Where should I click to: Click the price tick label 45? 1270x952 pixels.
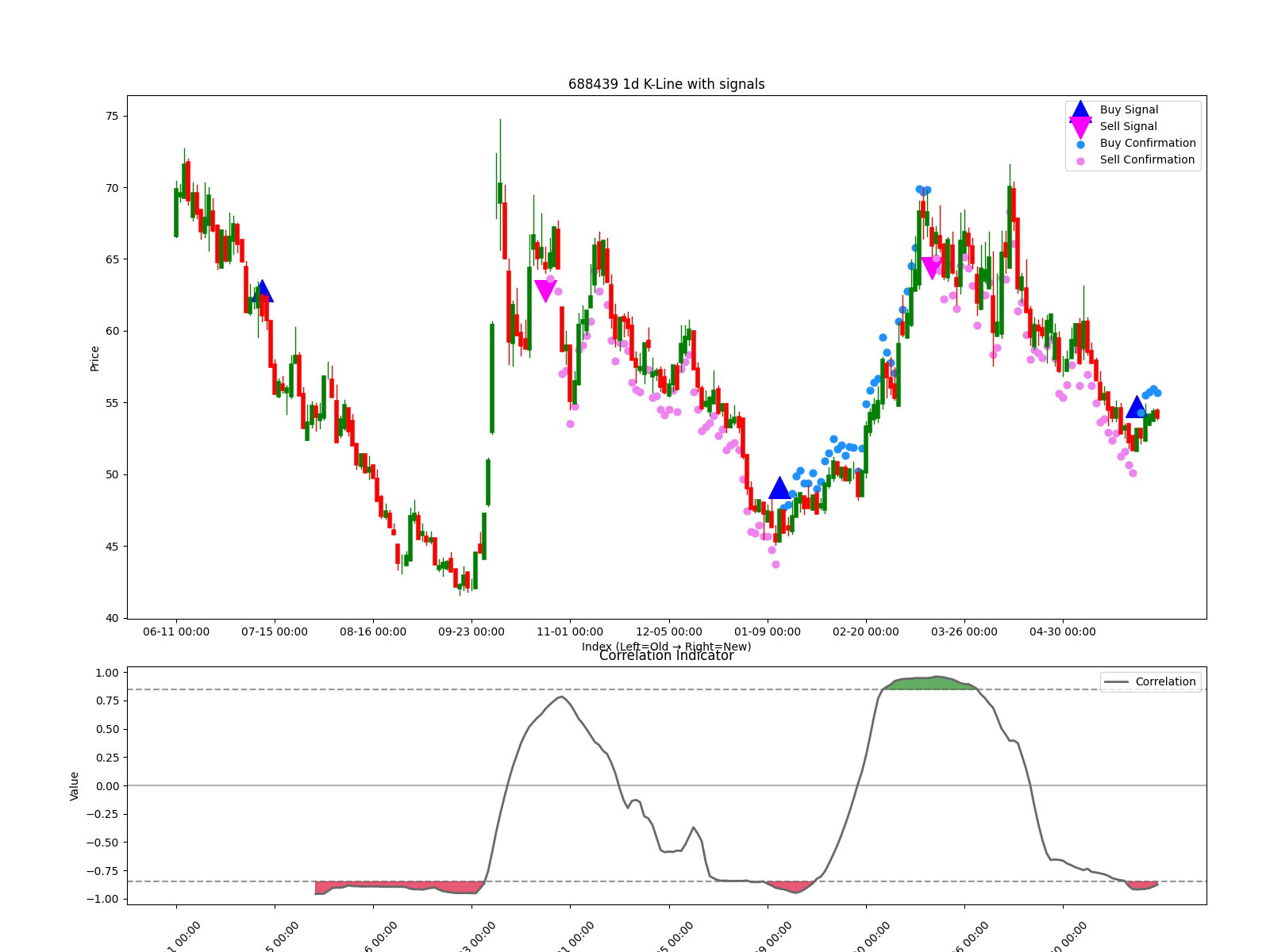tap(111, 547)
